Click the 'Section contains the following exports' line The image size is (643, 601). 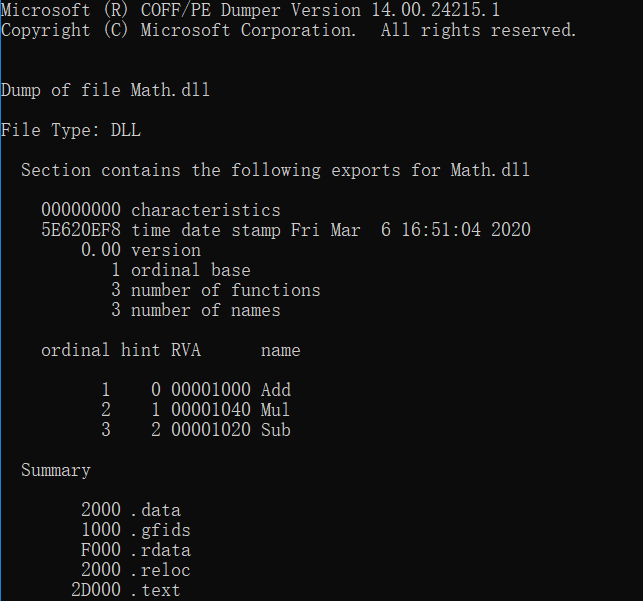[x=275, y=170]
